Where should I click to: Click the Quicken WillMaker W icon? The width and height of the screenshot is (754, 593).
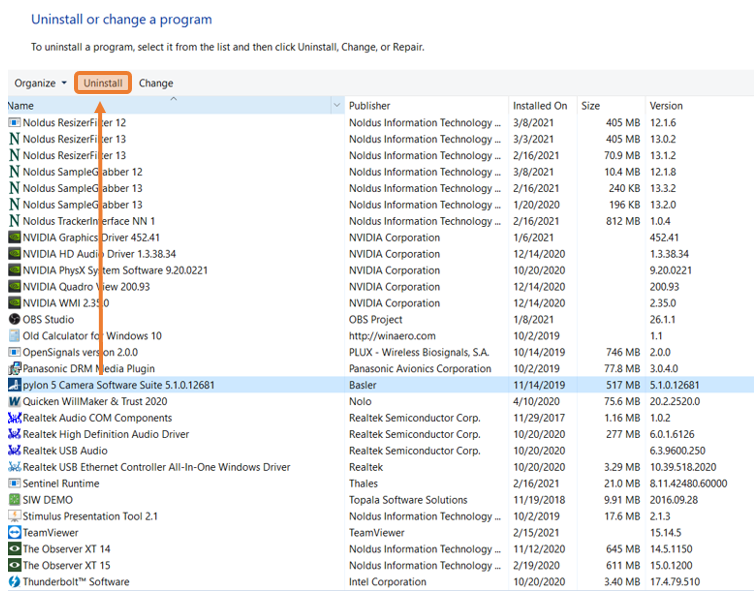pyautogui.click(x=14, y=401)
